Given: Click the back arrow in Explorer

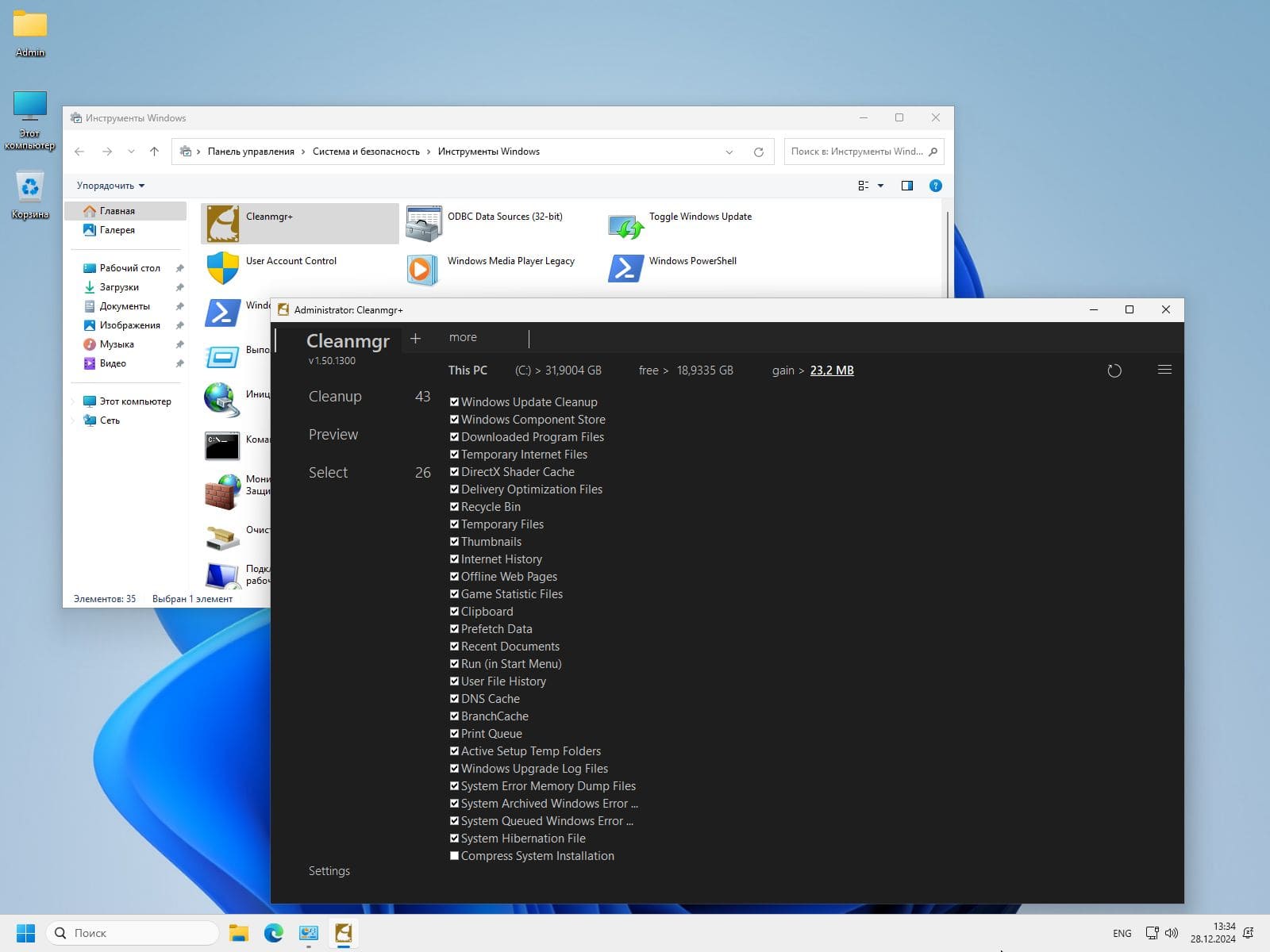Looking at the screenshot, I should (79, 152).
